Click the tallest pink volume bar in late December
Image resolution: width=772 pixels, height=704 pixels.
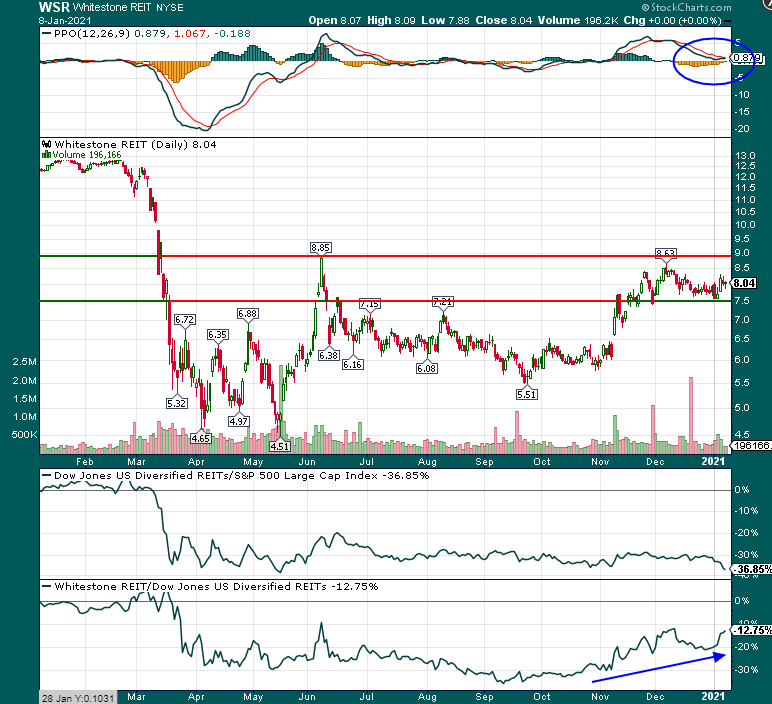(691, 415)
